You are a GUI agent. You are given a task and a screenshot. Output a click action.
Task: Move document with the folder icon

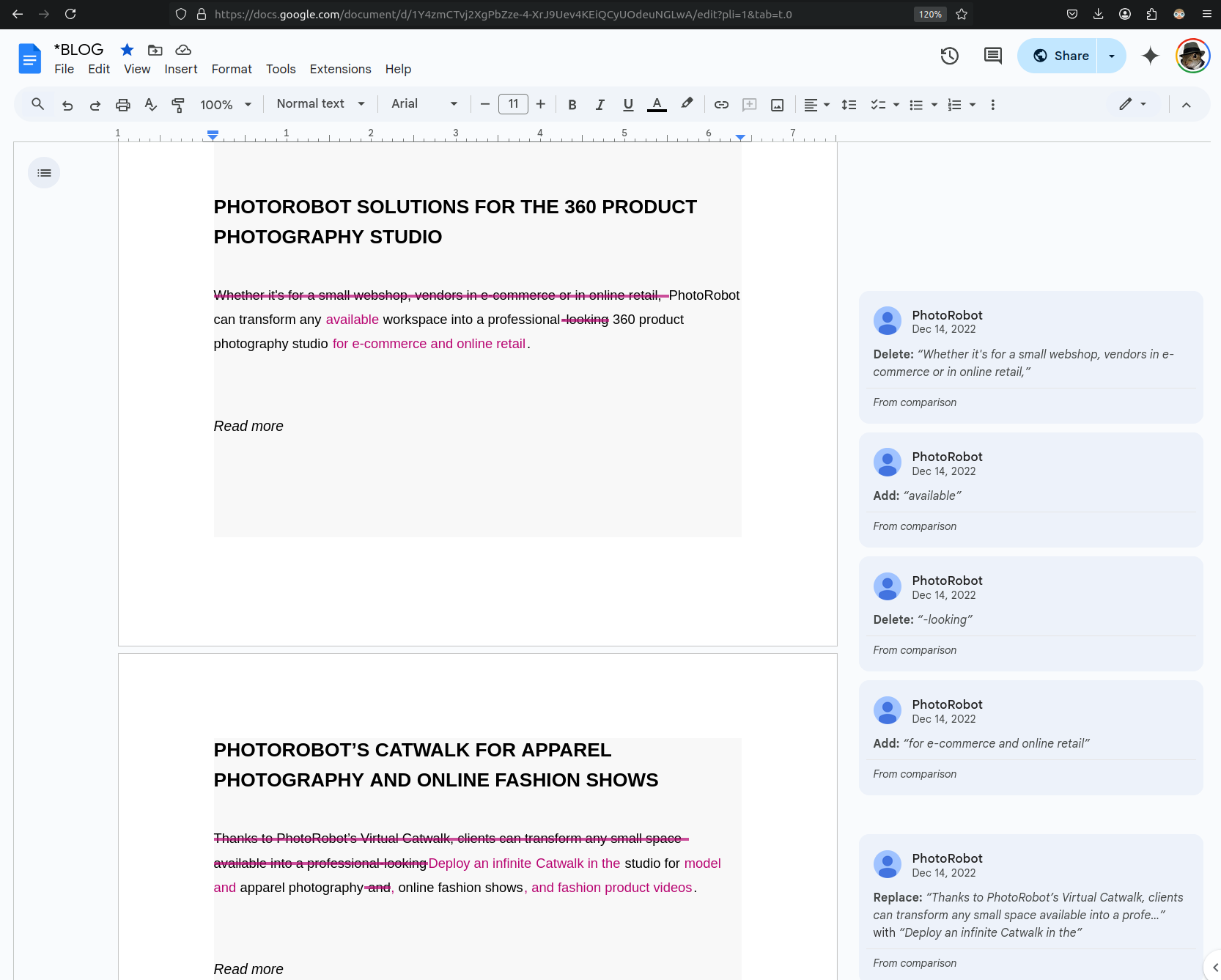coord(155,50)
